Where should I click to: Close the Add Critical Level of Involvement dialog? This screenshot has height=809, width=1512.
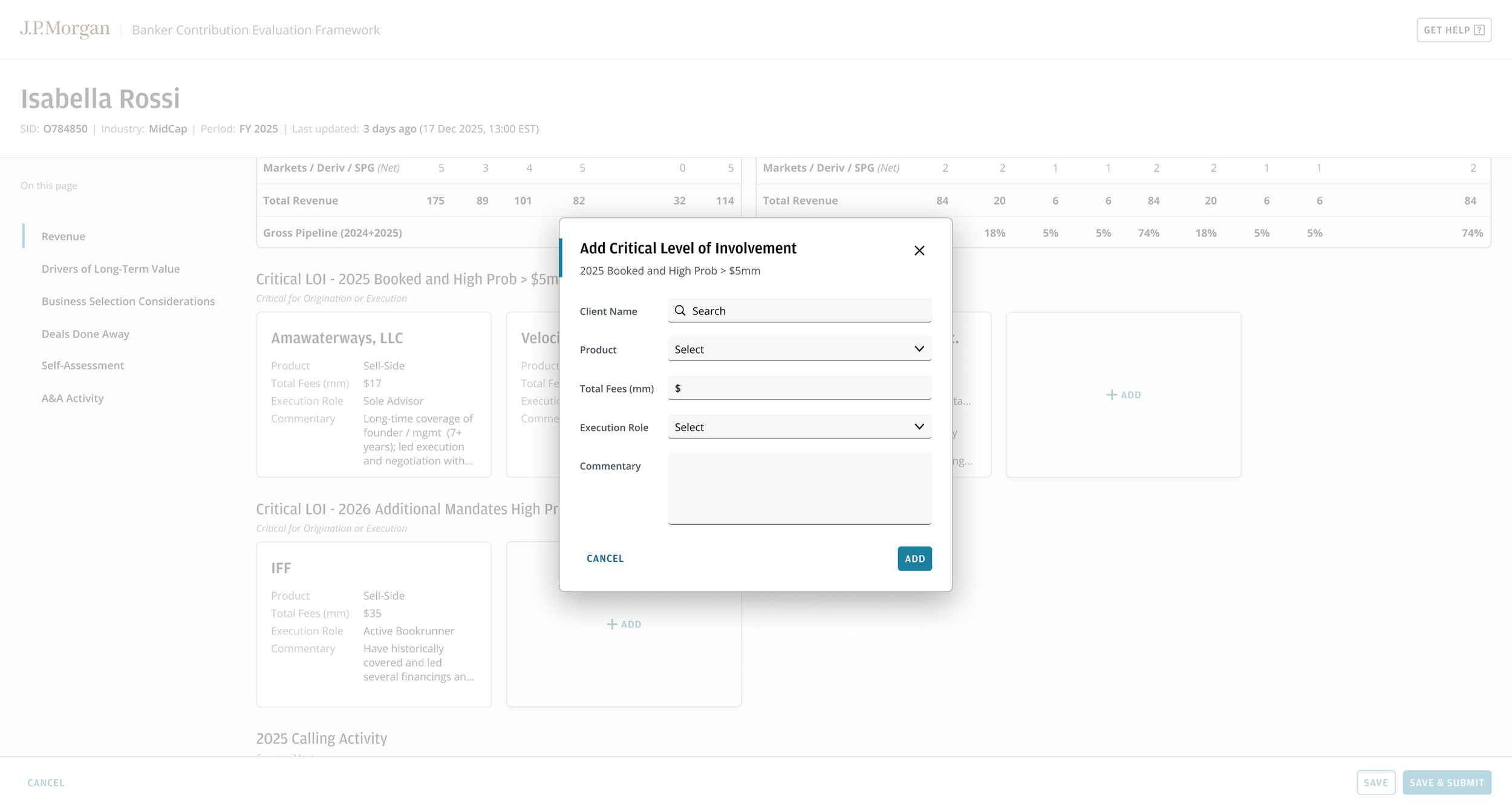[x=919, y=250]
